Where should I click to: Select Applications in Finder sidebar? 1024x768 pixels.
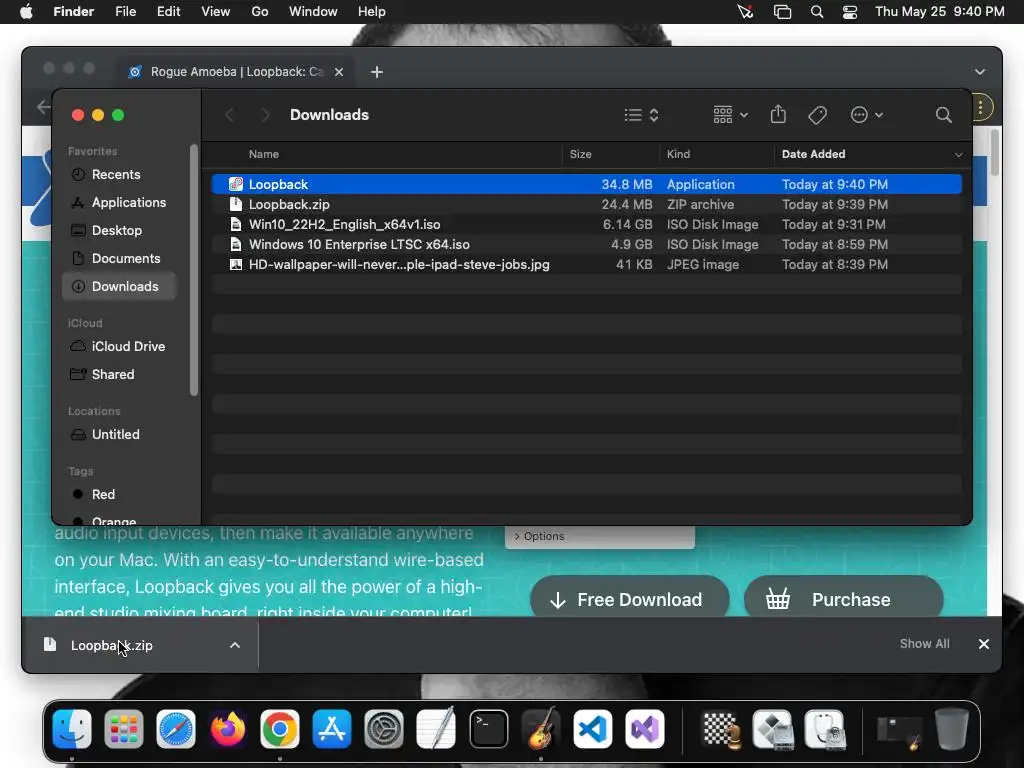pyautogui.click(x=119, y=202)
